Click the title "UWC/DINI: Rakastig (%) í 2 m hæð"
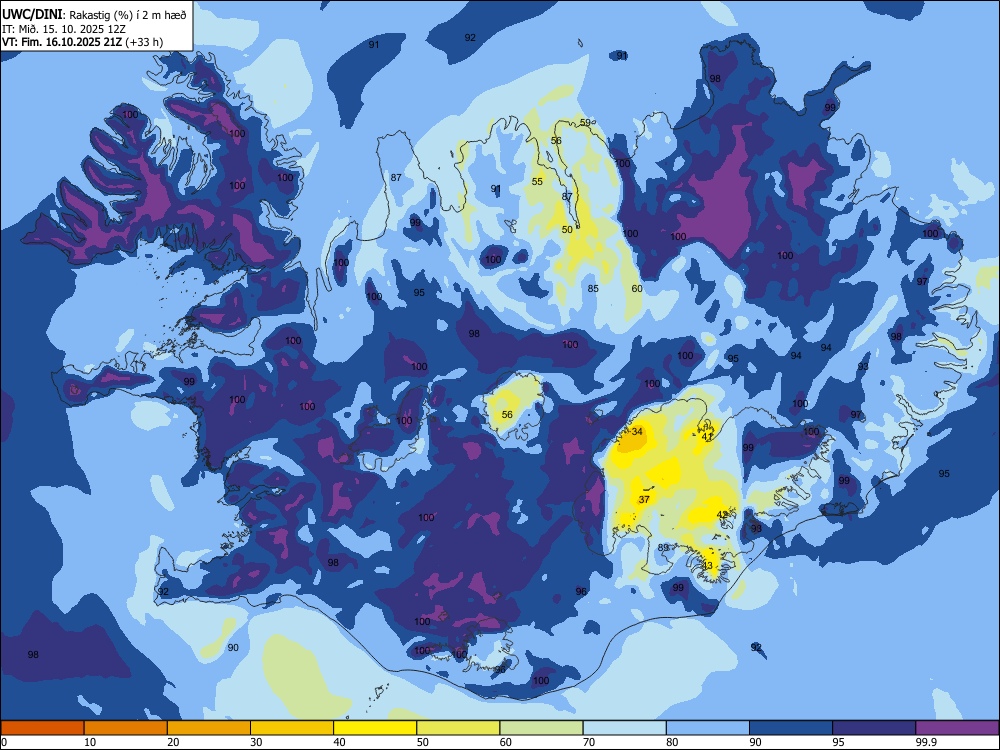 tap(95, 15)
